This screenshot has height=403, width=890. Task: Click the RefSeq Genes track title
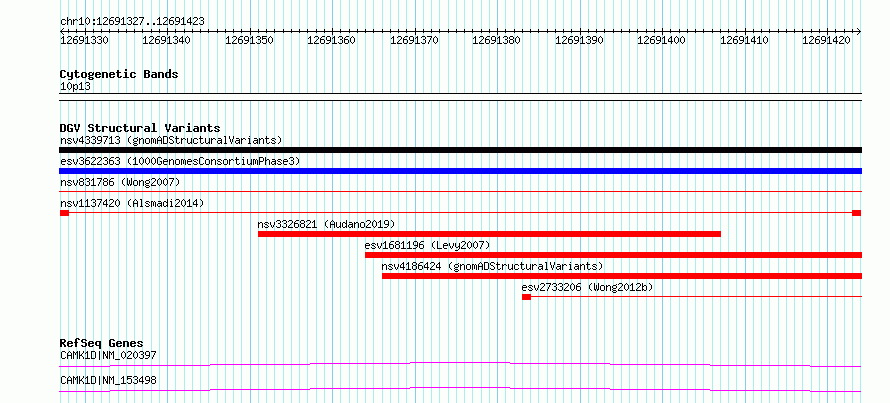101,343
